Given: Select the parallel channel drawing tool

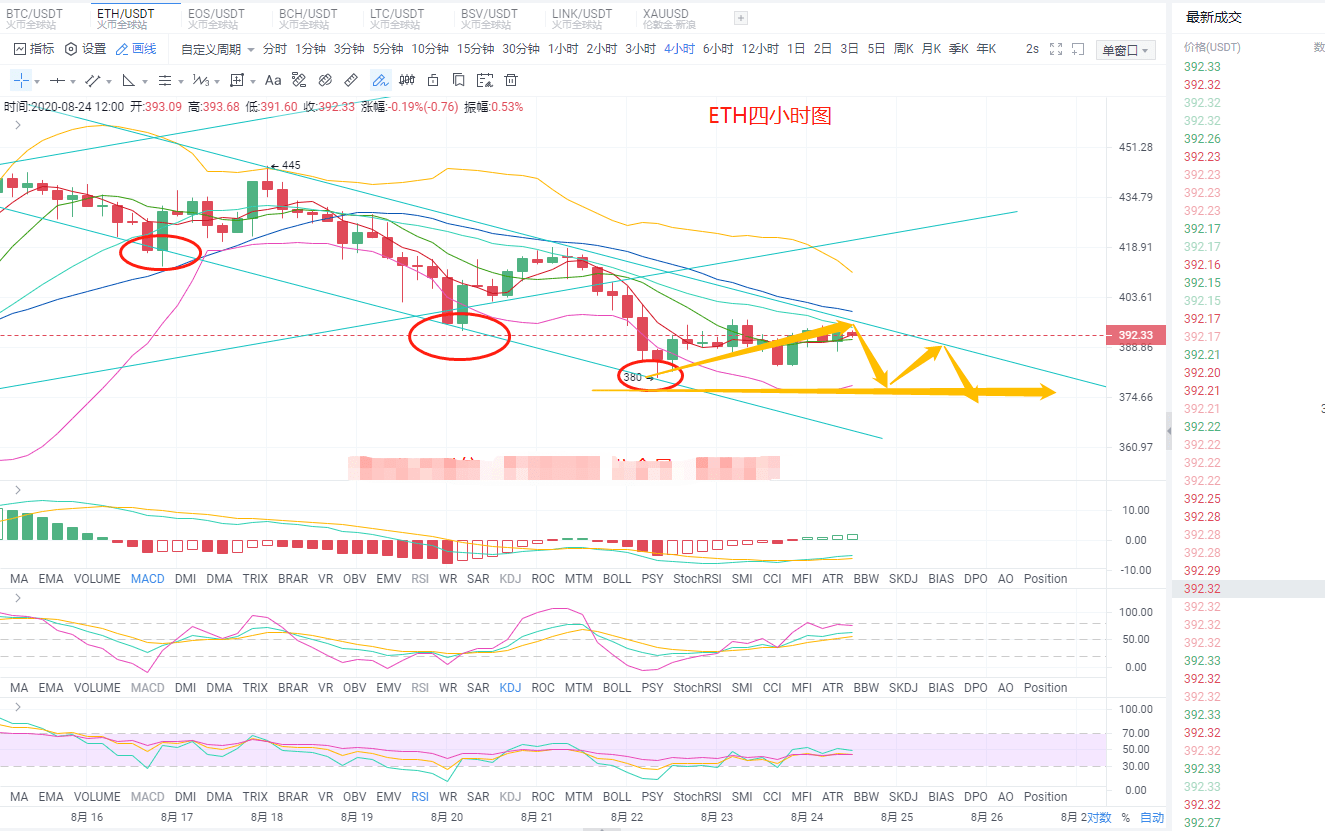Looking at the screenshot, I should click(x=92, y=80).
